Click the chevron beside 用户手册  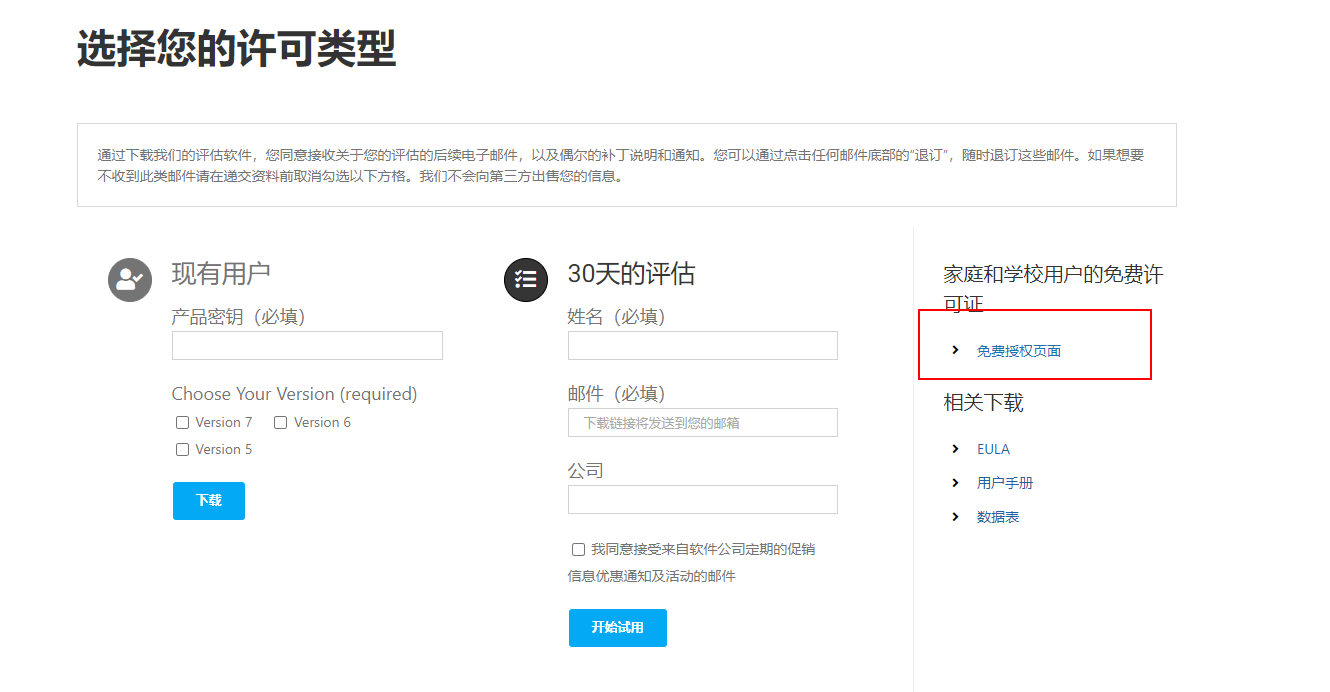point(956,483)
